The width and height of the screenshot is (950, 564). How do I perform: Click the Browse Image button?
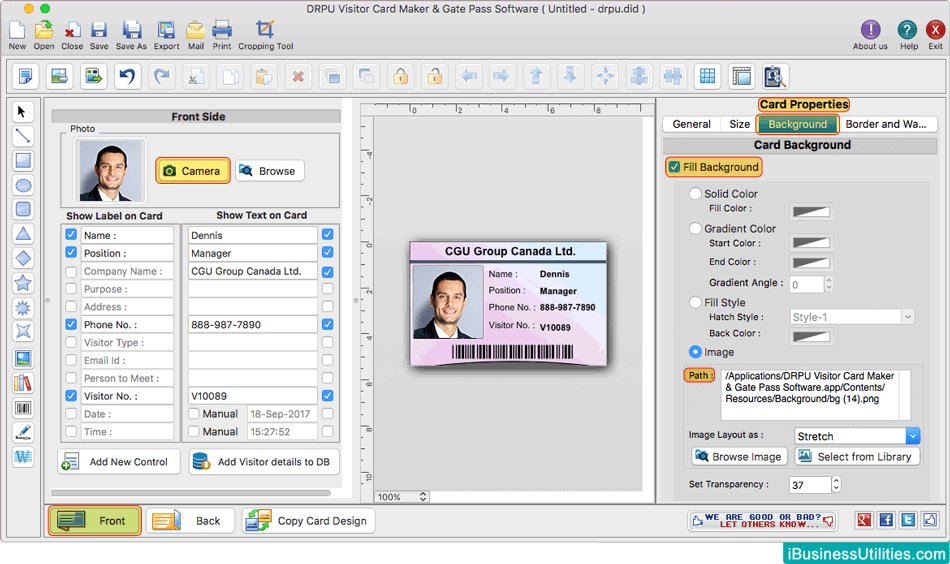point(739,456)
